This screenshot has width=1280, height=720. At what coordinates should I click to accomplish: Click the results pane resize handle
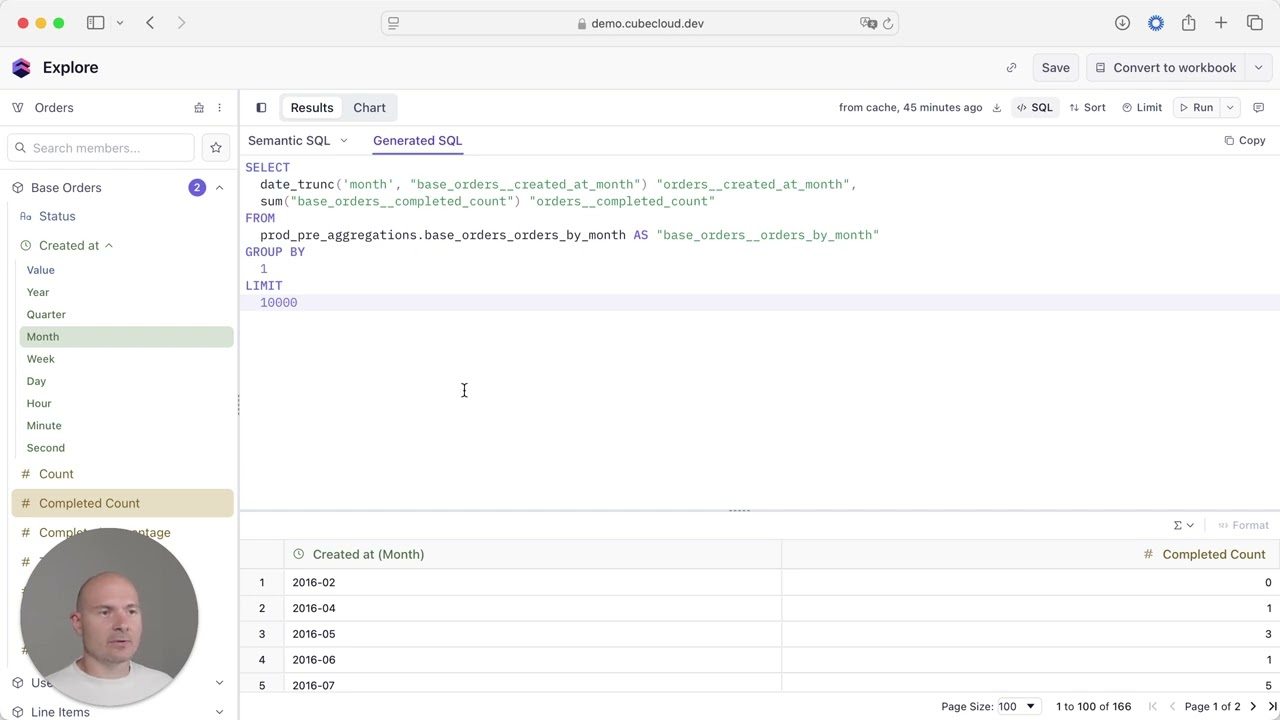(739, 511)
